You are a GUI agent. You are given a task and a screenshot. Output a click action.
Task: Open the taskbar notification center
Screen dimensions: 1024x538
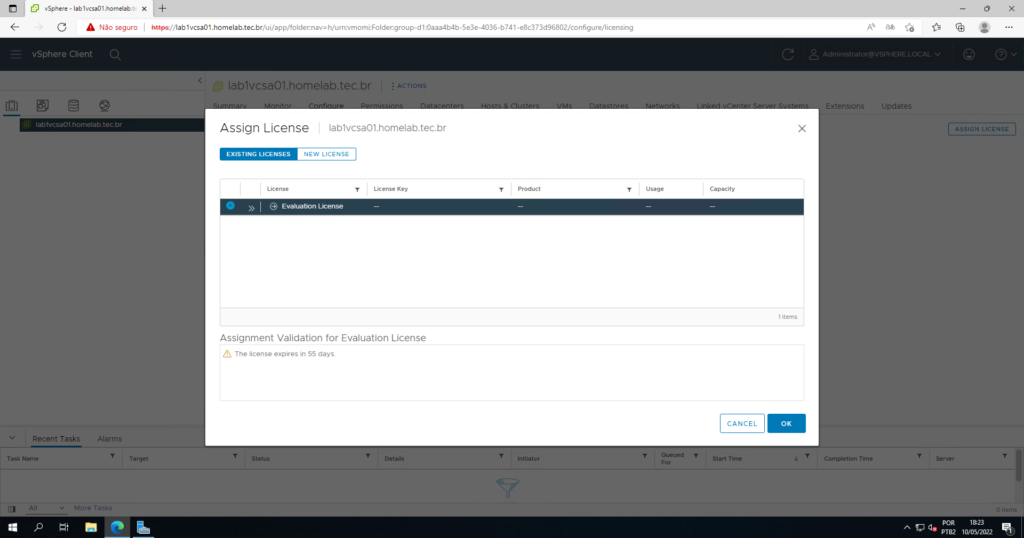pyautogui.click(x=1008, y=528)
